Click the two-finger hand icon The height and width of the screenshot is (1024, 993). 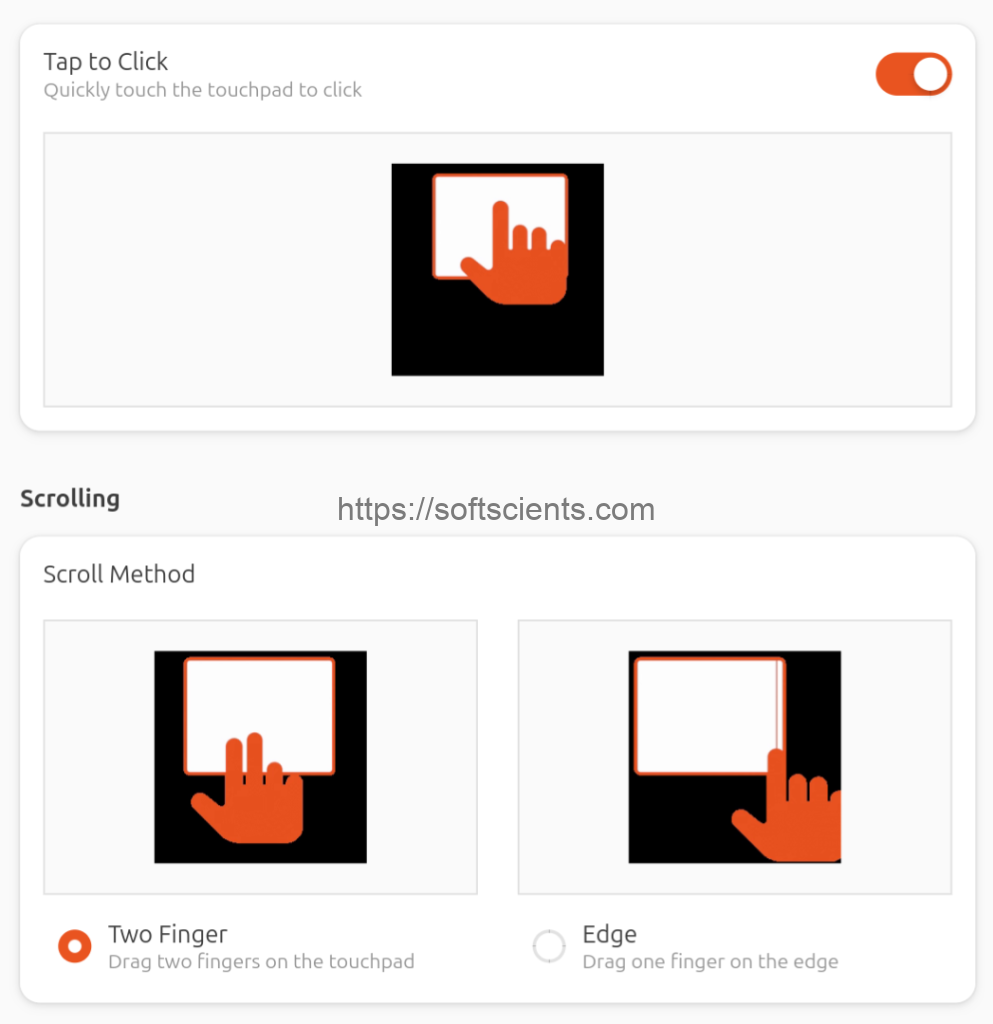pyautogui.click(x=250, y=797)
